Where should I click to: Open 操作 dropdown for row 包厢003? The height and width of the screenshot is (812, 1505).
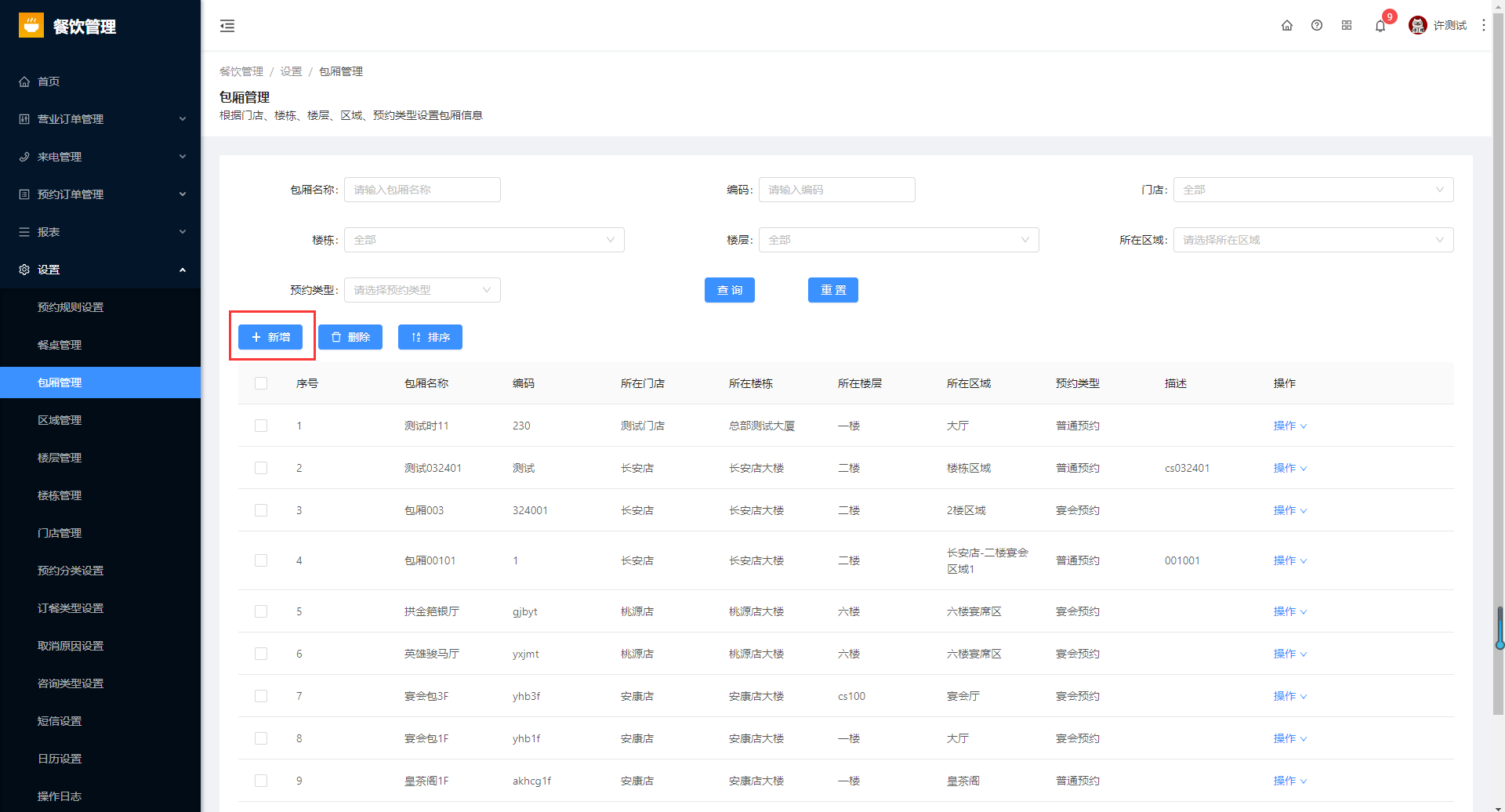[1290, 510]
